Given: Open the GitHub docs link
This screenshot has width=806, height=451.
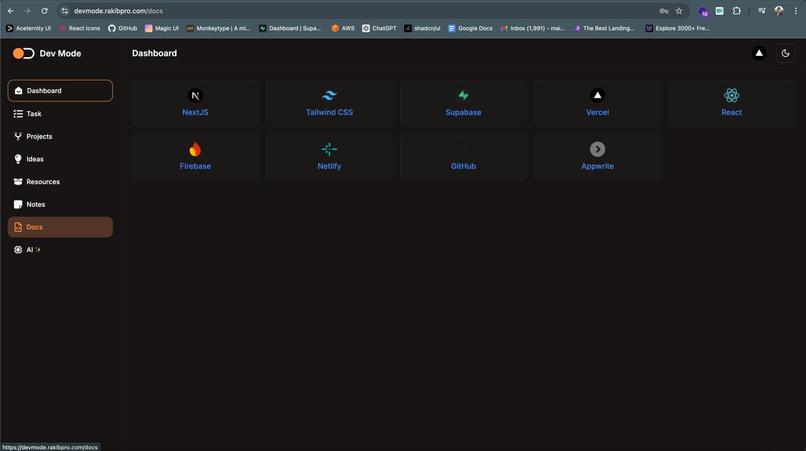Looking at the screenshot, I should (x=463, y=166).
